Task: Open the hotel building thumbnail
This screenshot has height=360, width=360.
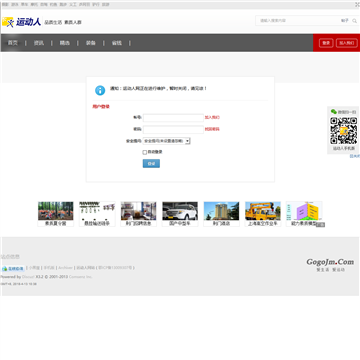Action: [x=221, y=211]
